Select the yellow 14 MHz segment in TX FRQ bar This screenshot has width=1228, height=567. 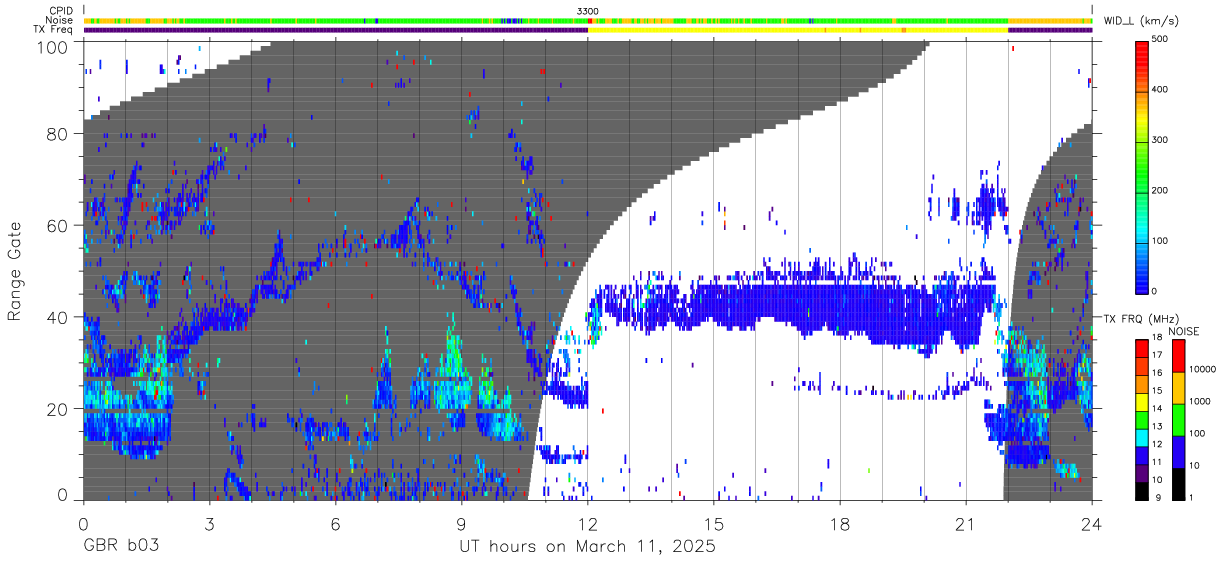click(1143, 402)
